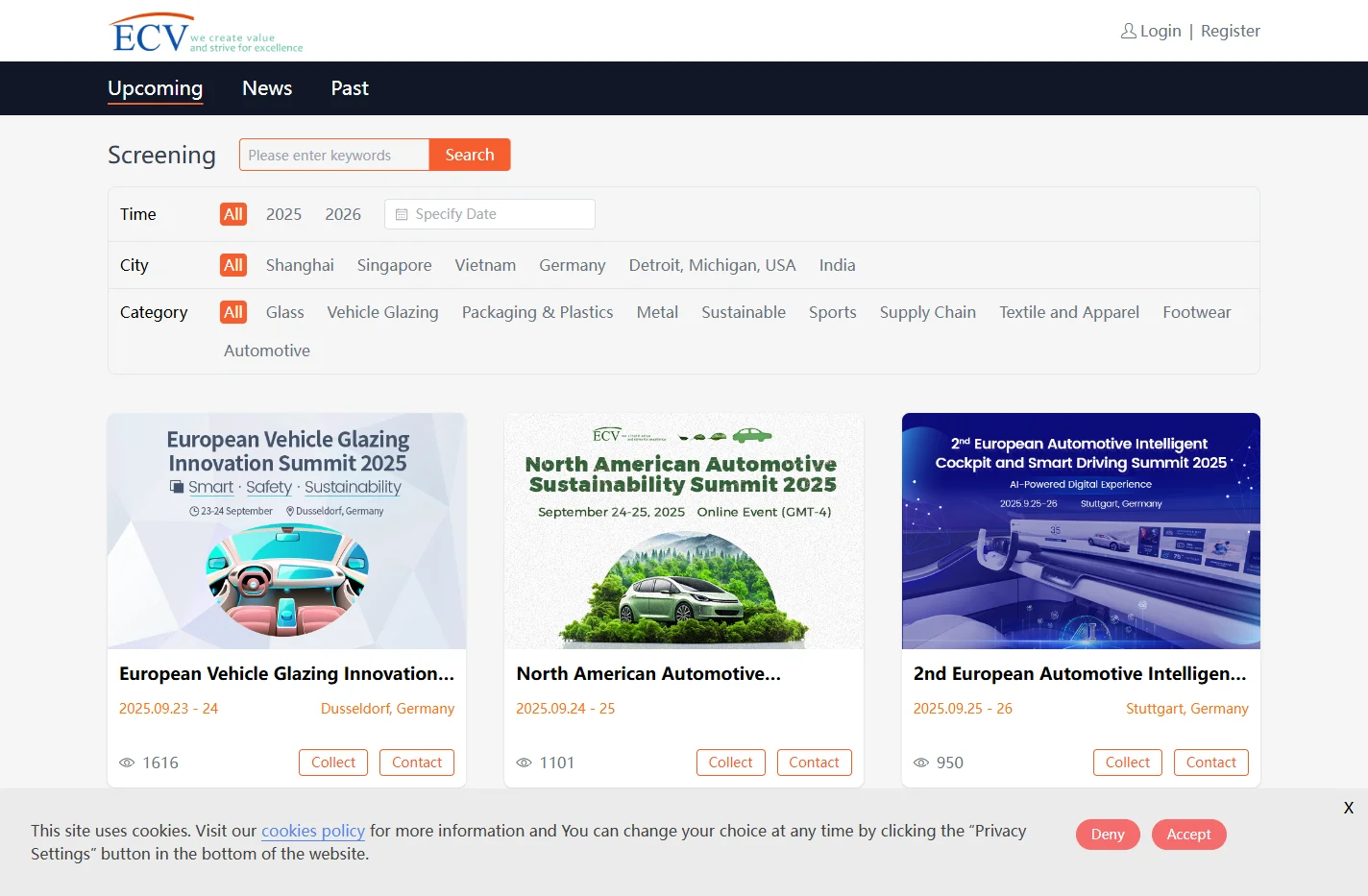
Task: Choose the Glass category
Action: tap(285, 312)
